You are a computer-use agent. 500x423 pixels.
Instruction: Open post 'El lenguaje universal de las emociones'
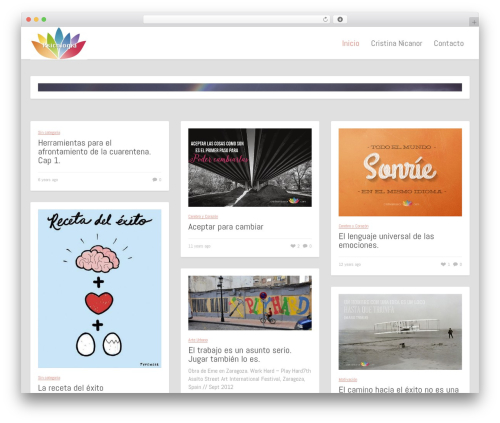386,241
